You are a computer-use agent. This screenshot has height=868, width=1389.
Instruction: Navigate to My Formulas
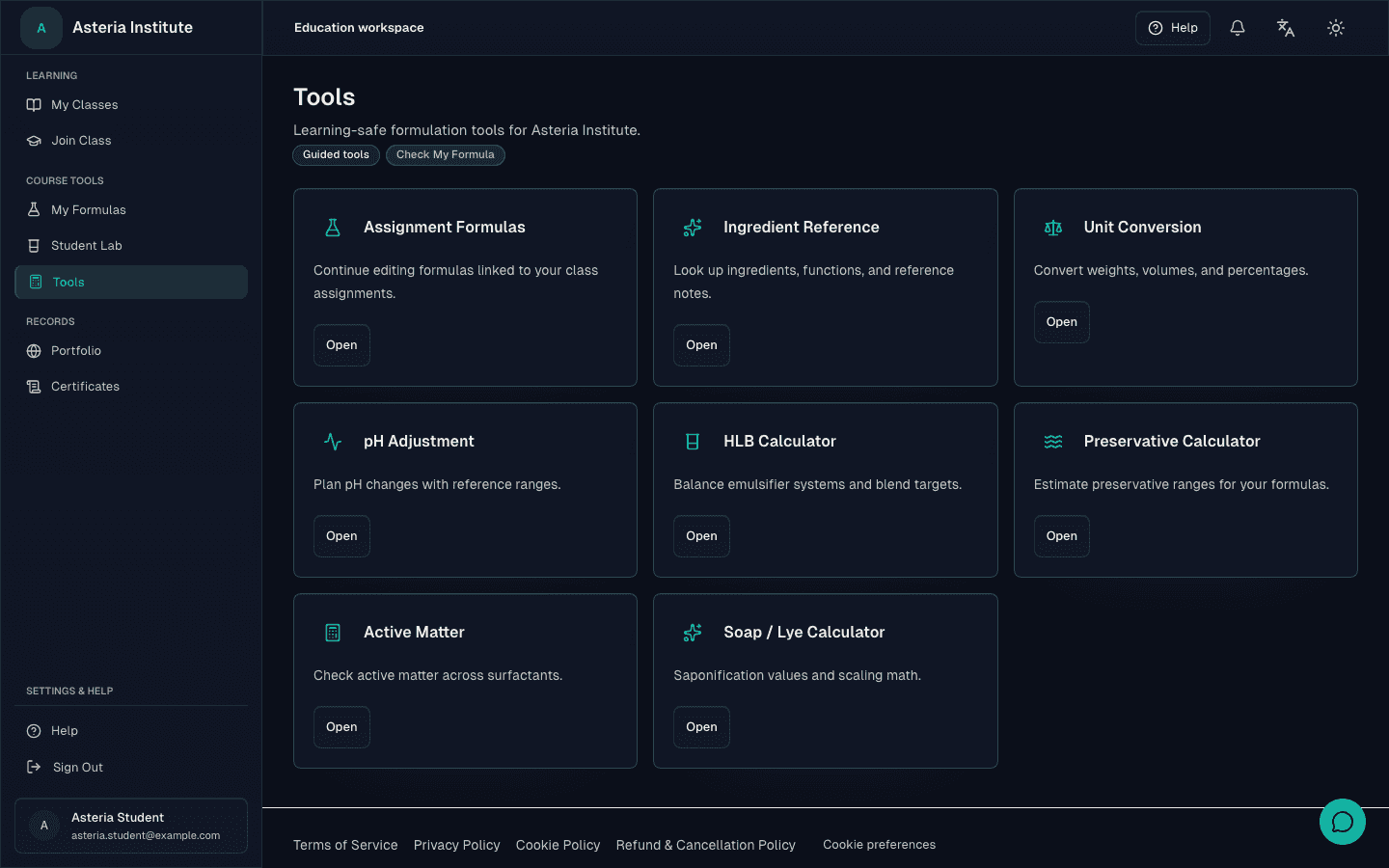pyautogui.click(x=131, y=210)
